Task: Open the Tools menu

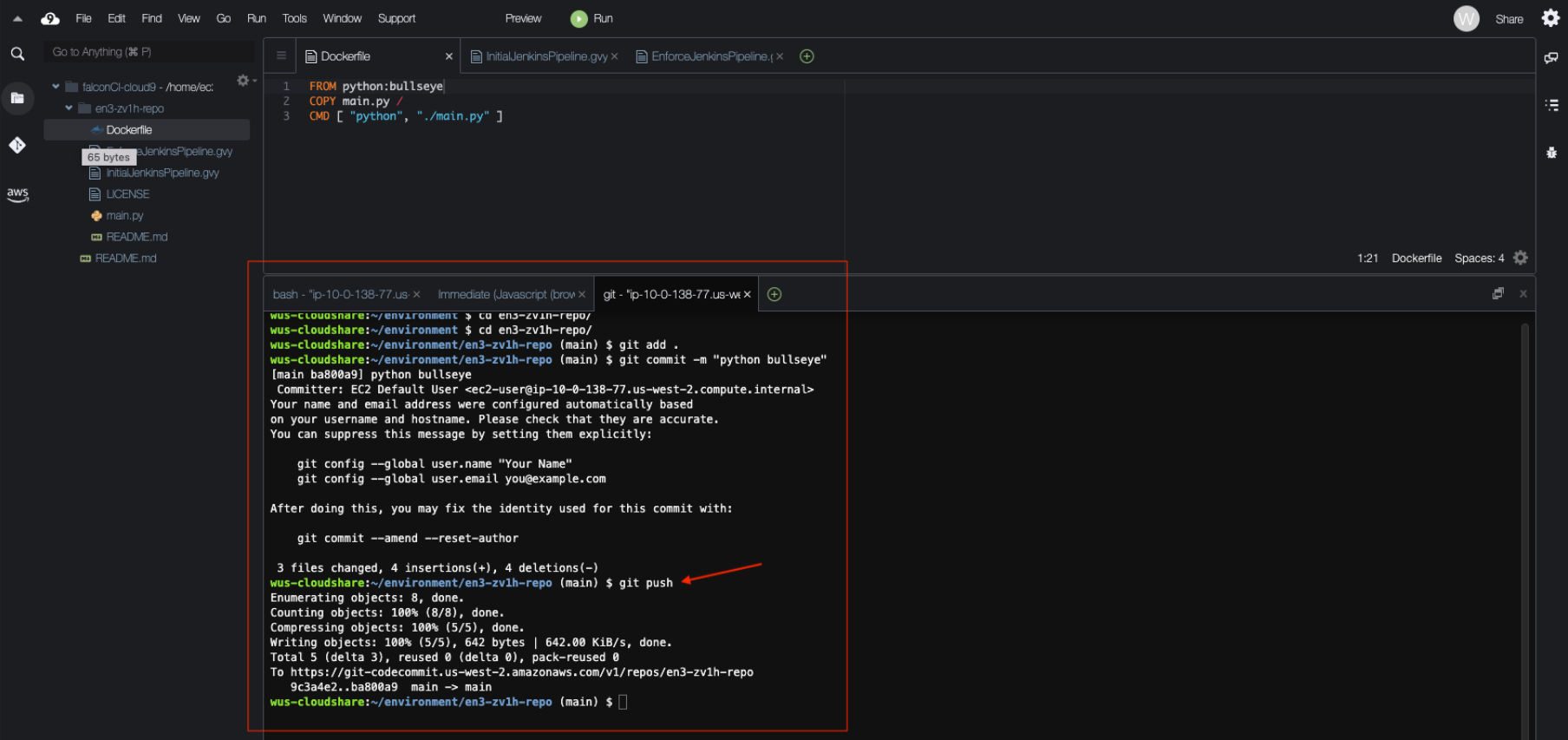Action: [x=294, y=18]
